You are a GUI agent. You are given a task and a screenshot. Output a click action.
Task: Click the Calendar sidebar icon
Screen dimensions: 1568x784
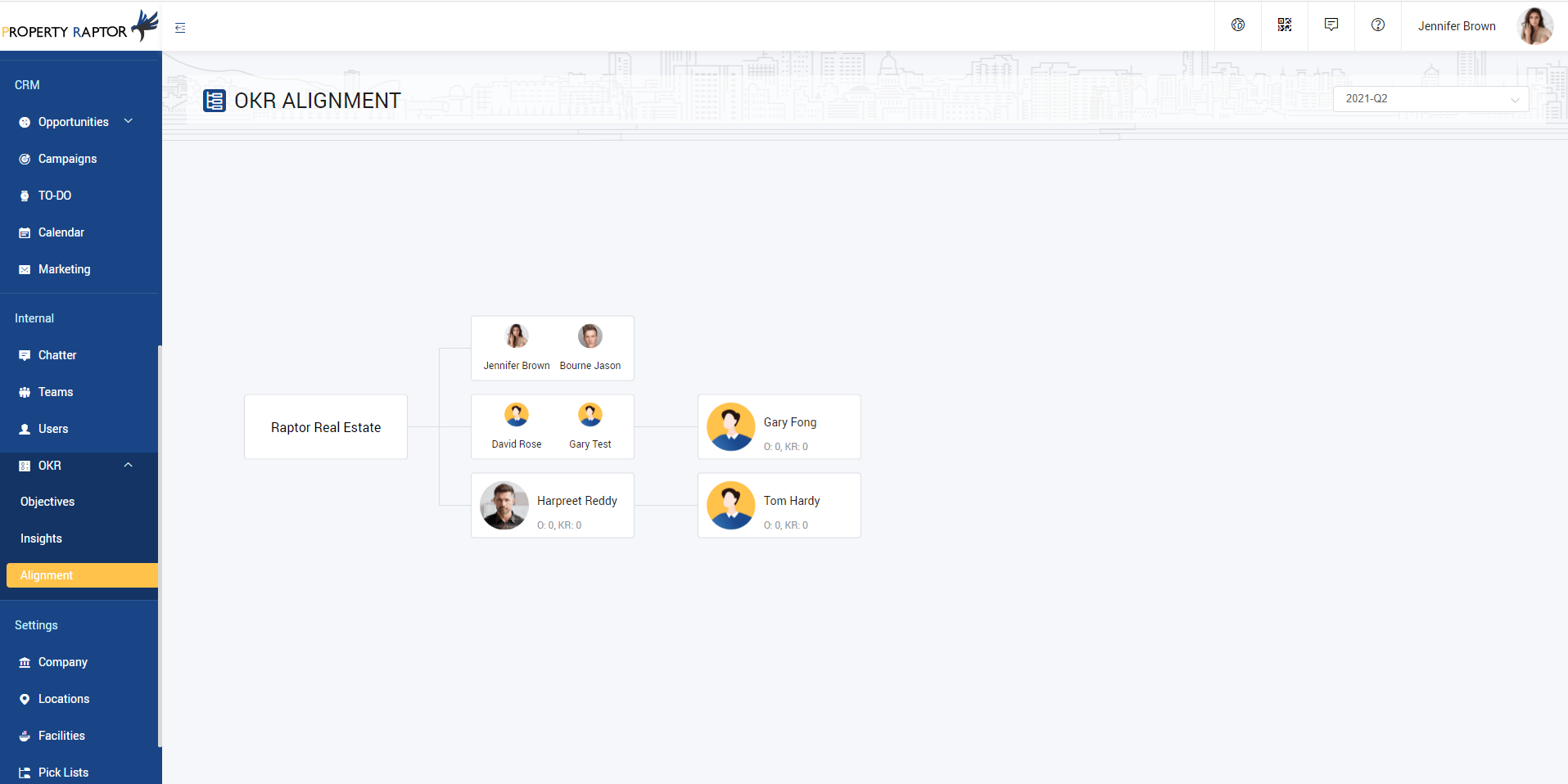pyautogui.click(x=25, y=232)
